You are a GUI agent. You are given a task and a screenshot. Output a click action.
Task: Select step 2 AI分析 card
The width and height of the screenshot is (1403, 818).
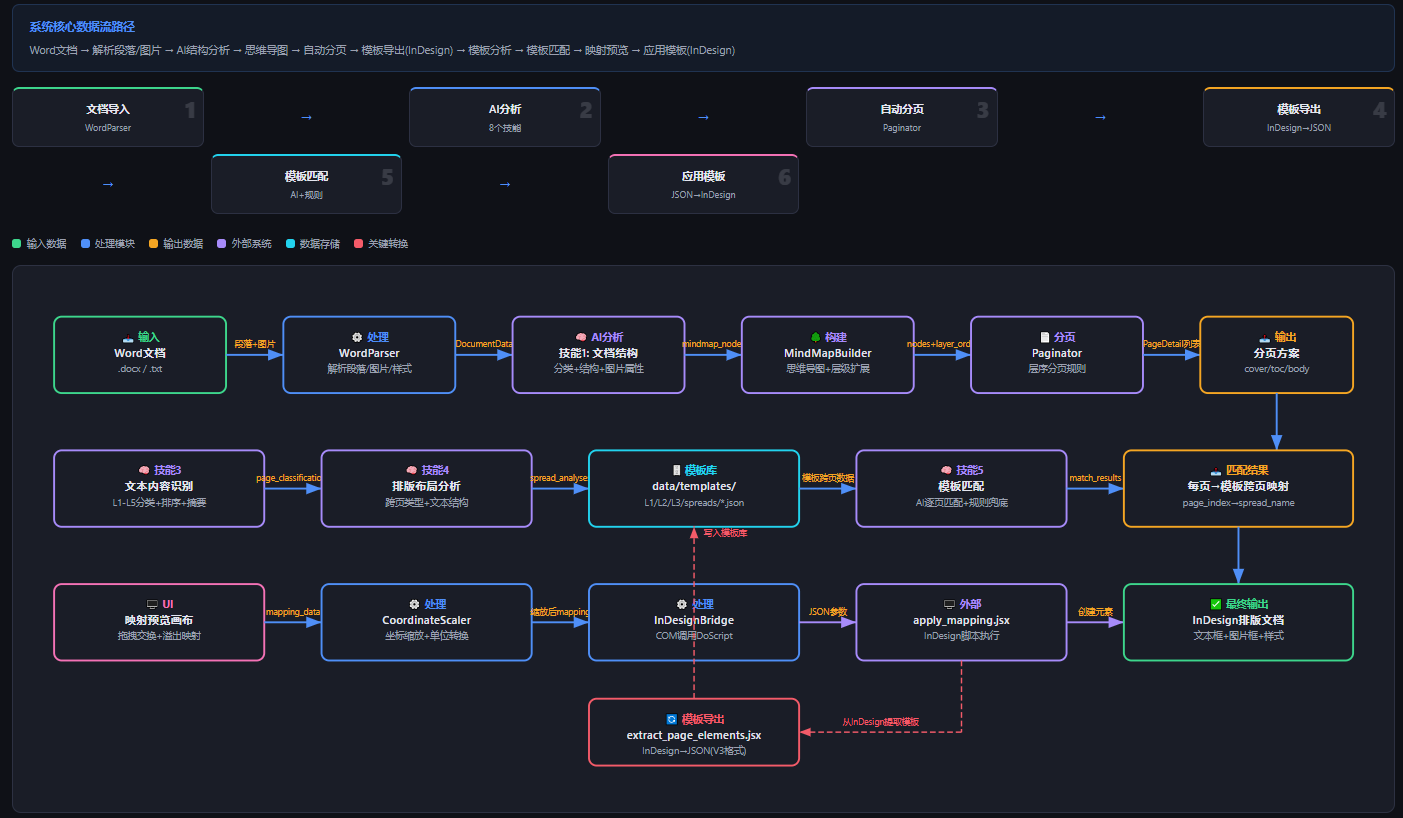(505, 117)
